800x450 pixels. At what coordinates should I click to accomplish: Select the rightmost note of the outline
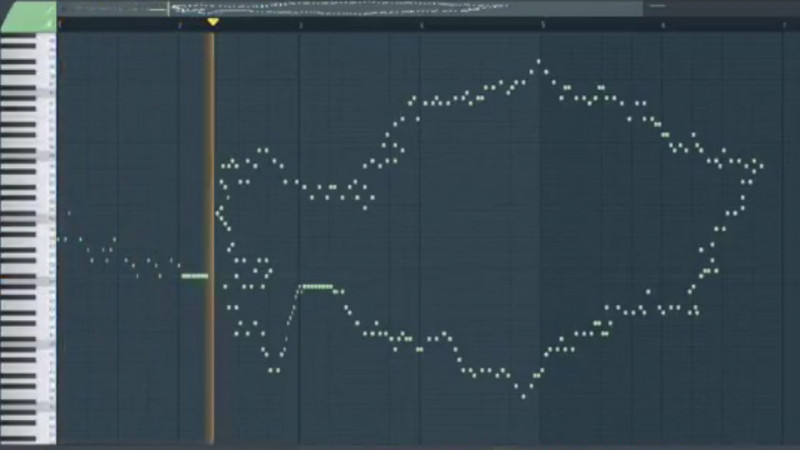click(x=760, y=165)
